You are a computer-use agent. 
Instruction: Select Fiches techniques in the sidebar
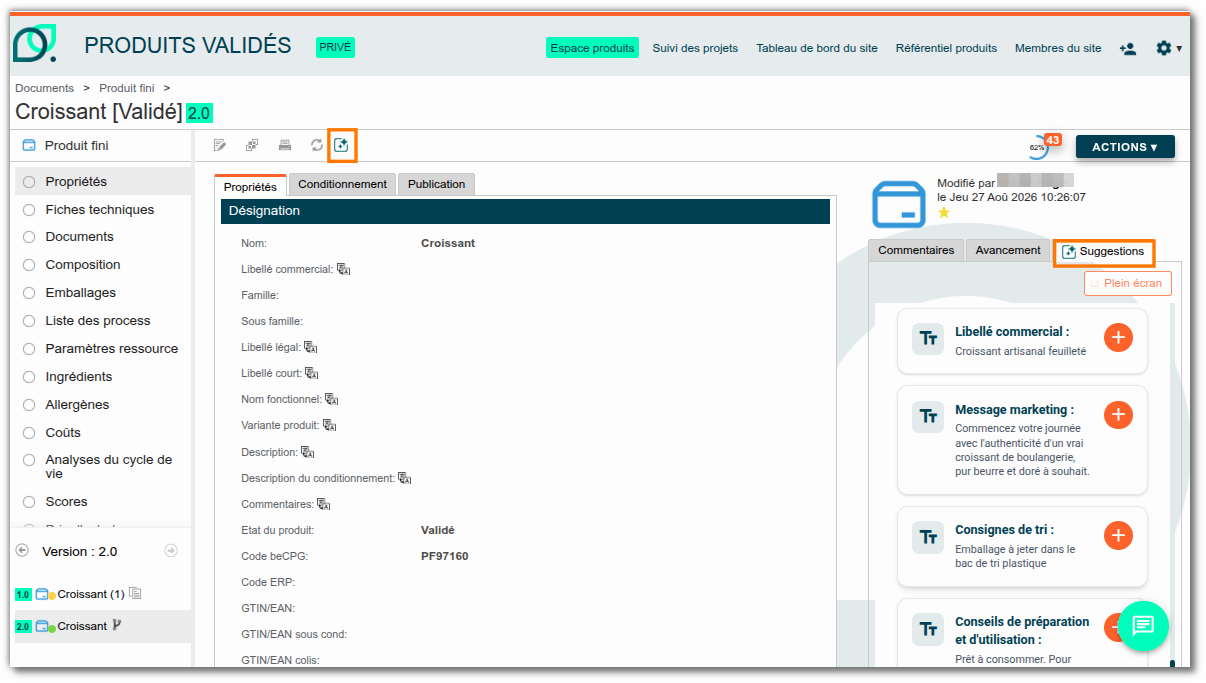tap(100, 210)
